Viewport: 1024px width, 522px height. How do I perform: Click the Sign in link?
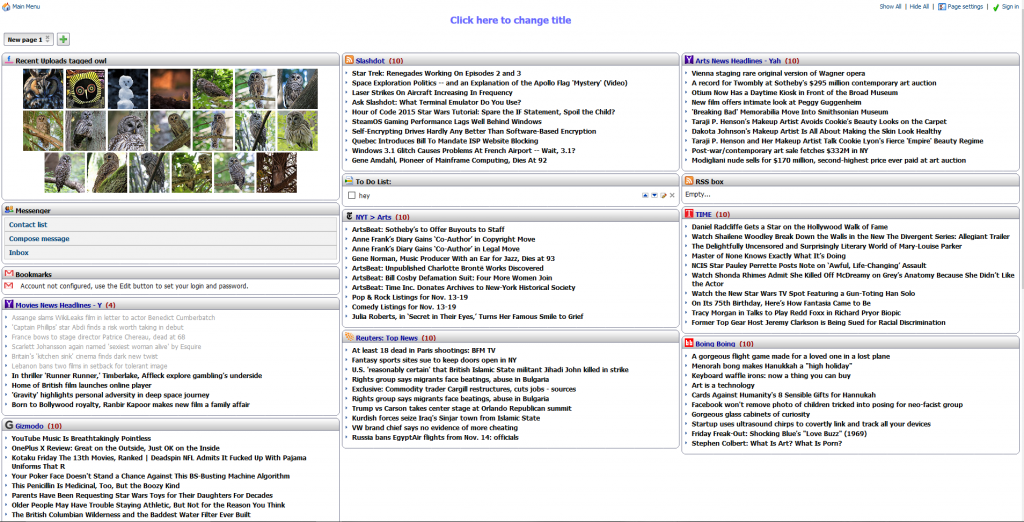(x=1010, y=7)
